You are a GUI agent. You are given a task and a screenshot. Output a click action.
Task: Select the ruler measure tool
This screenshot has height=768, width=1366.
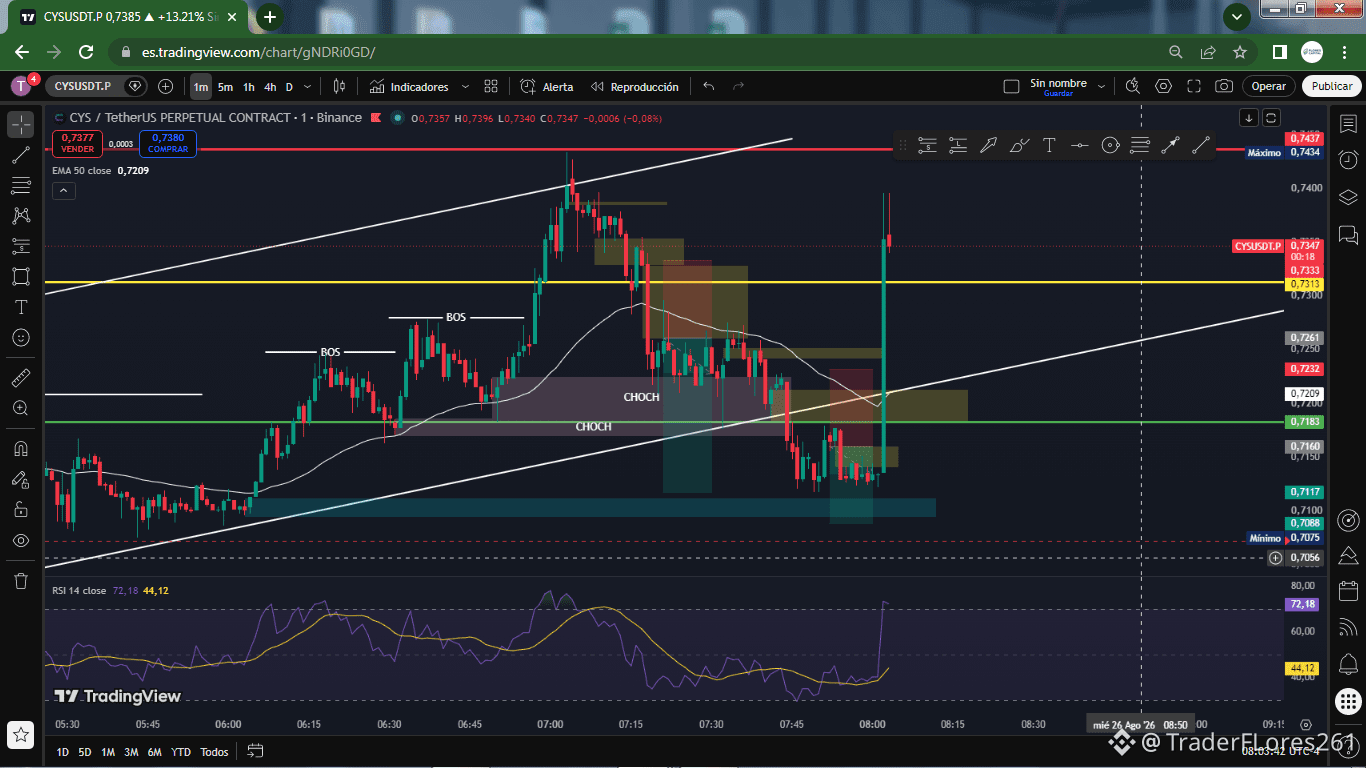pos(21,378)
